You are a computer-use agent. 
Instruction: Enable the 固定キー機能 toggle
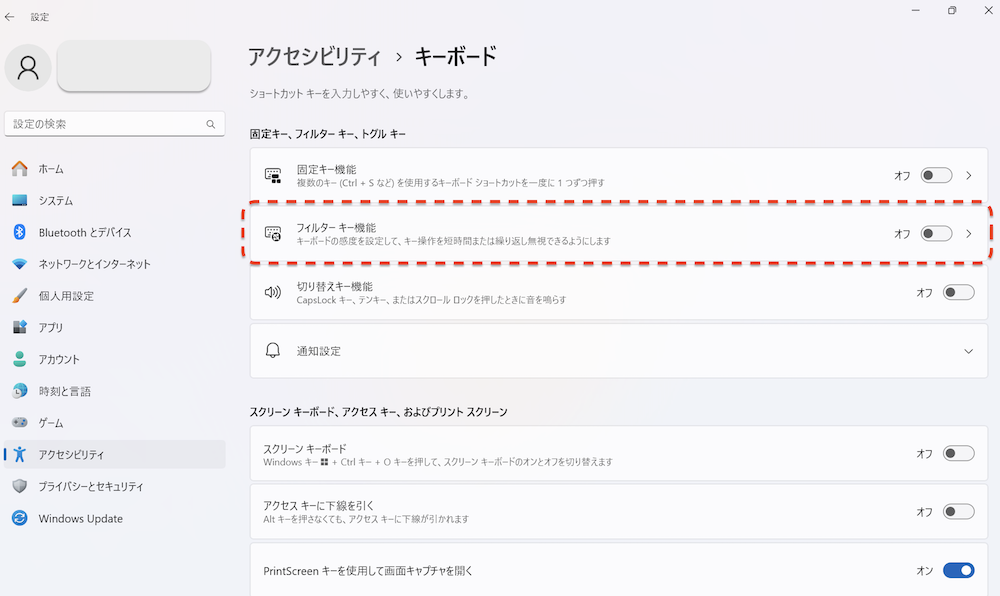pos(936,174)
